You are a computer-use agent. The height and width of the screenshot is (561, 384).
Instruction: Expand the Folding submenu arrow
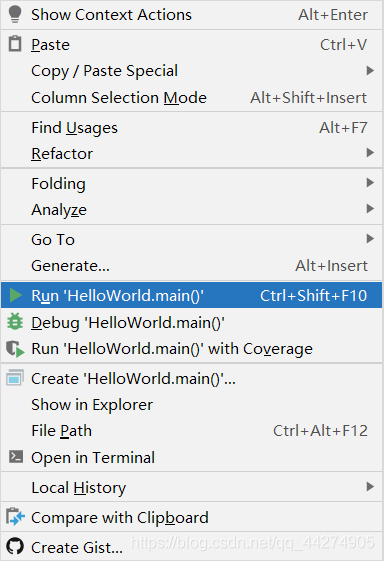click(370, 183)
